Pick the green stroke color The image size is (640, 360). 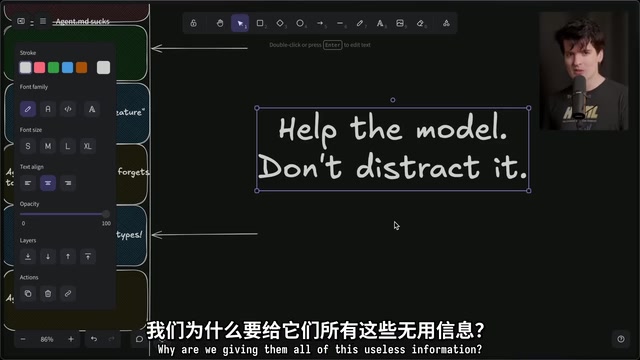[53, 67]
